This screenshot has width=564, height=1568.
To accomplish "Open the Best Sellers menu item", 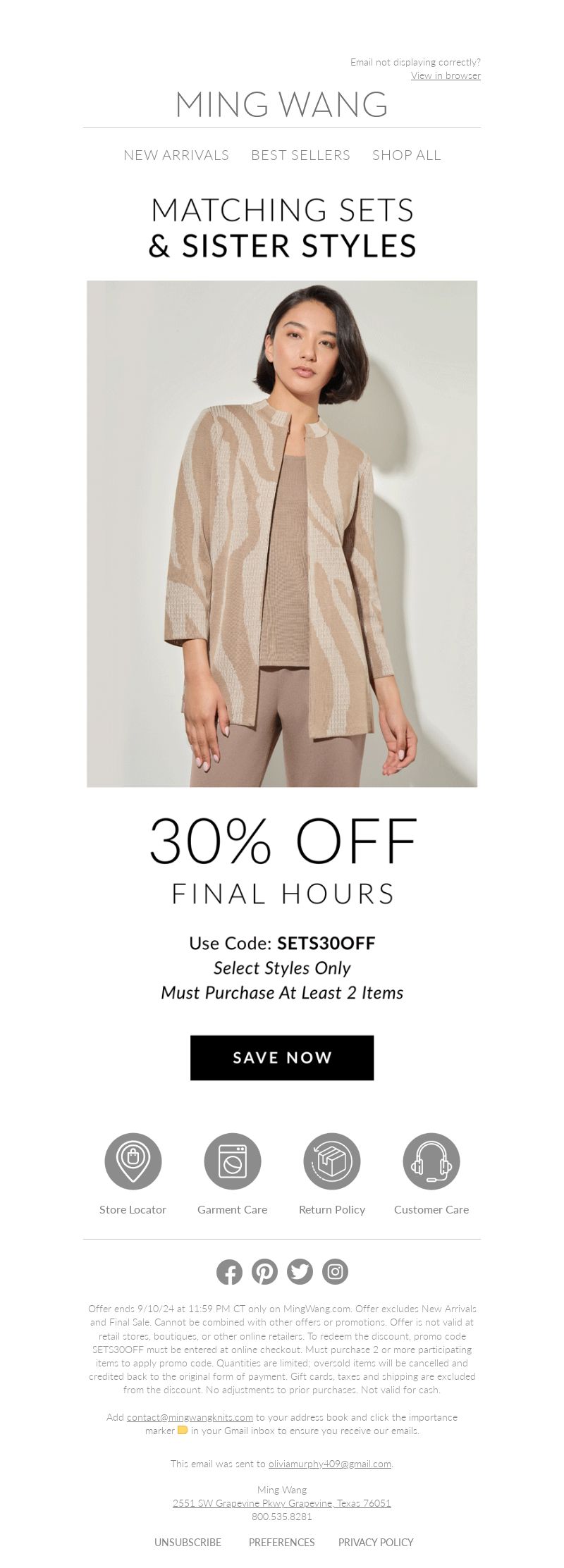I will (300, 155).
